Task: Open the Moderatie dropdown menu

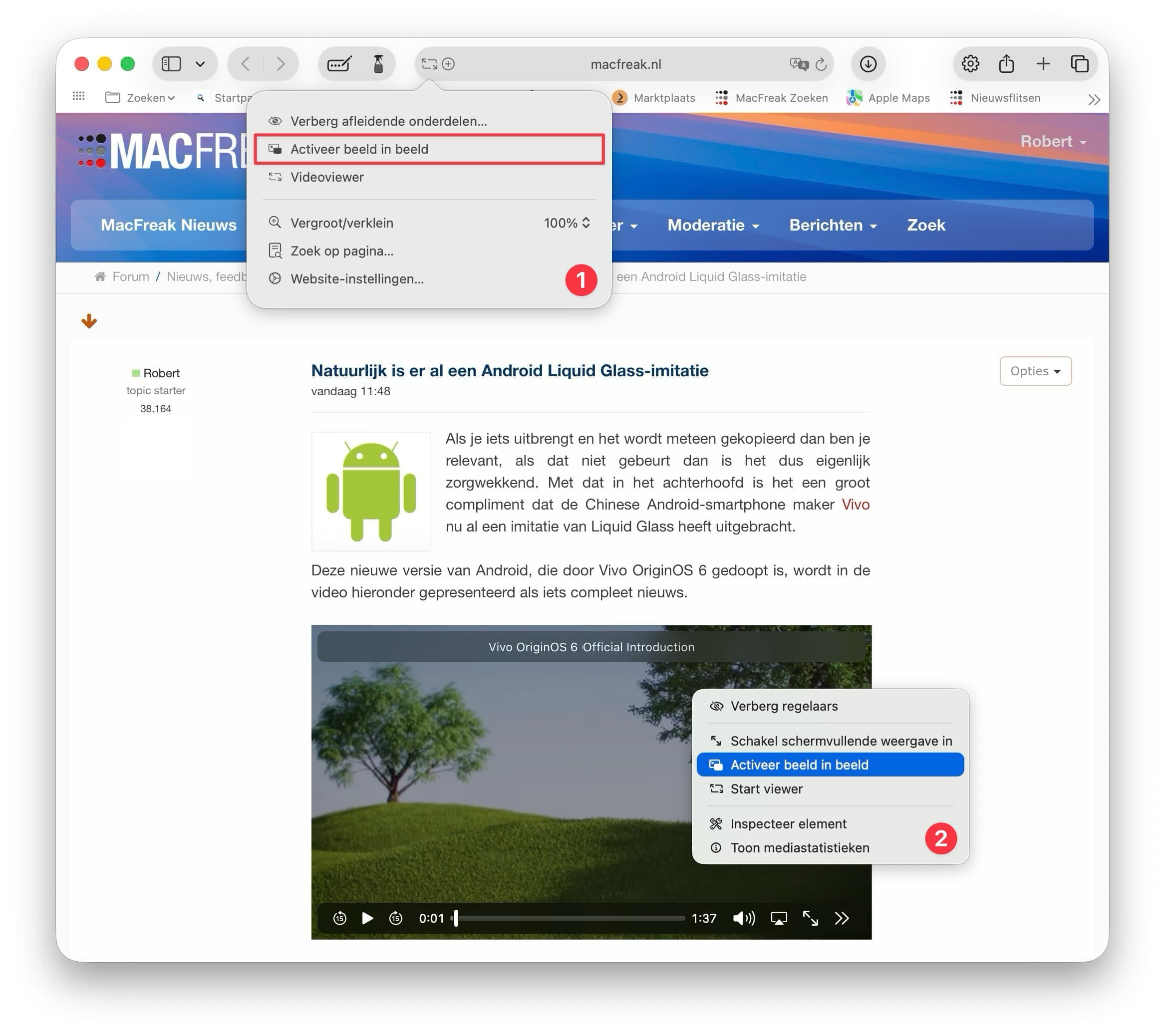Action: click(x=712, y=225)
